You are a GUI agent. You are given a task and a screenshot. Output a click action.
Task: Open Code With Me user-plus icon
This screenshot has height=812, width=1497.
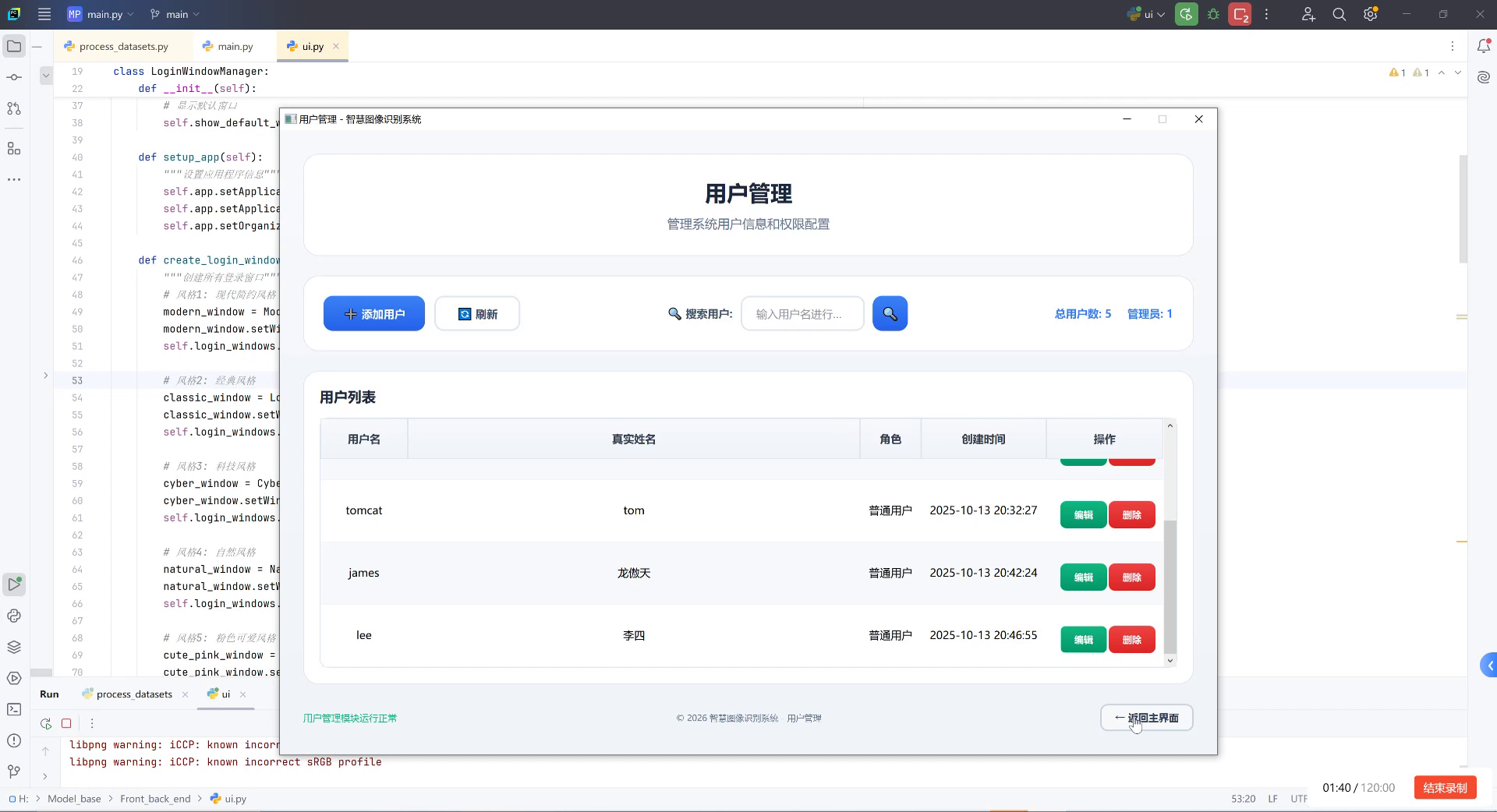click(1308, 14)
